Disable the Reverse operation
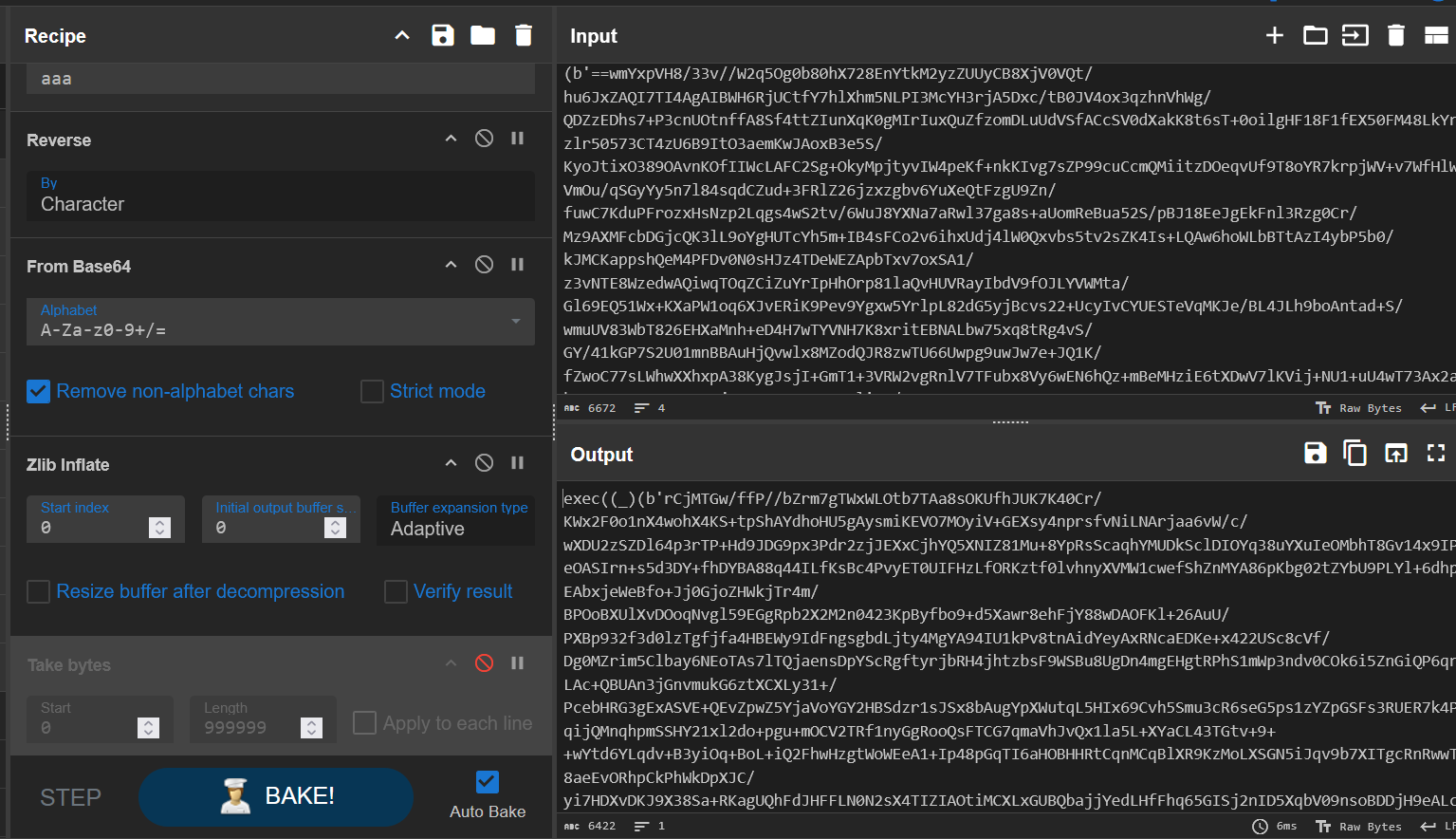Viewport: 1456px width, 839px height. coord(484,139)
